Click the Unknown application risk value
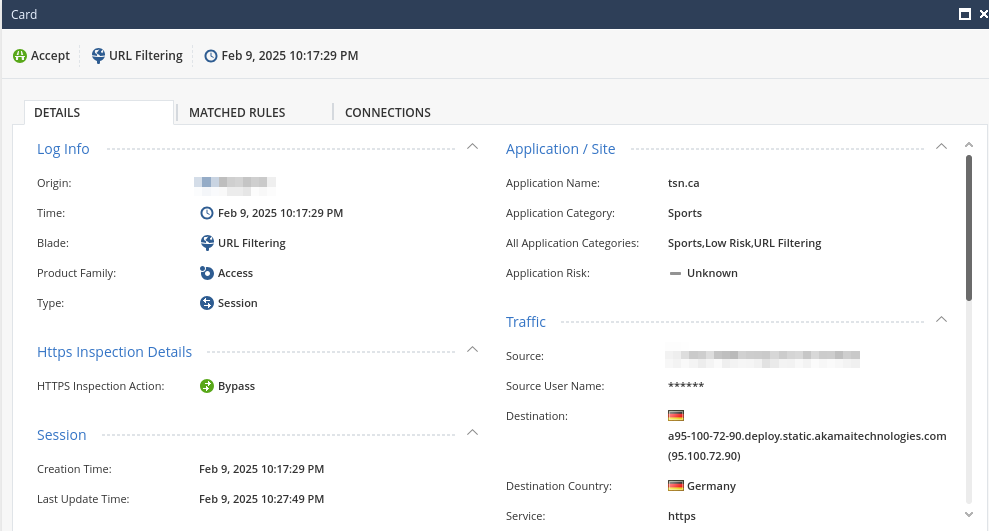This screenshot has height=531, width=989. click(712, 273)
